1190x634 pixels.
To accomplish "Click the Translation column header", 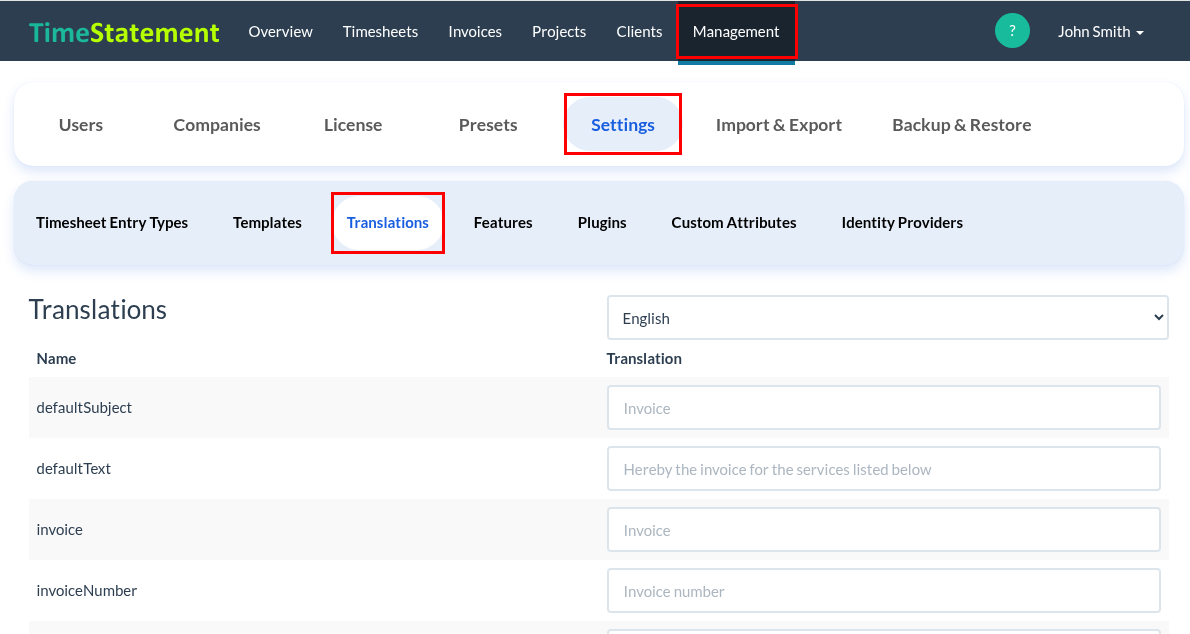I will click(x=644, y=358).
